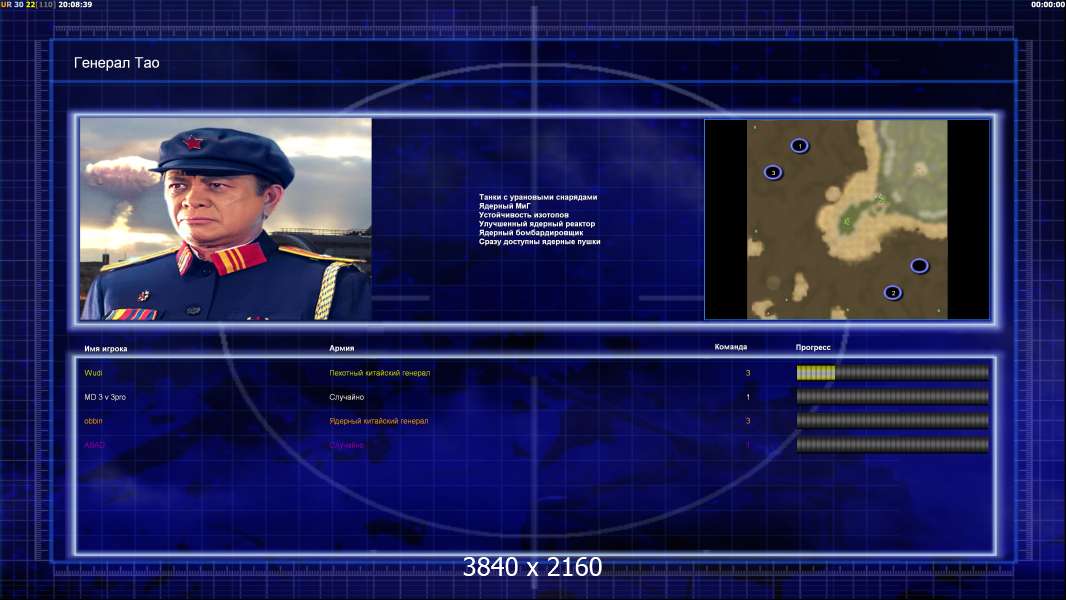Click team number in obbin row

pyautogui.click(x=748, y=421)
